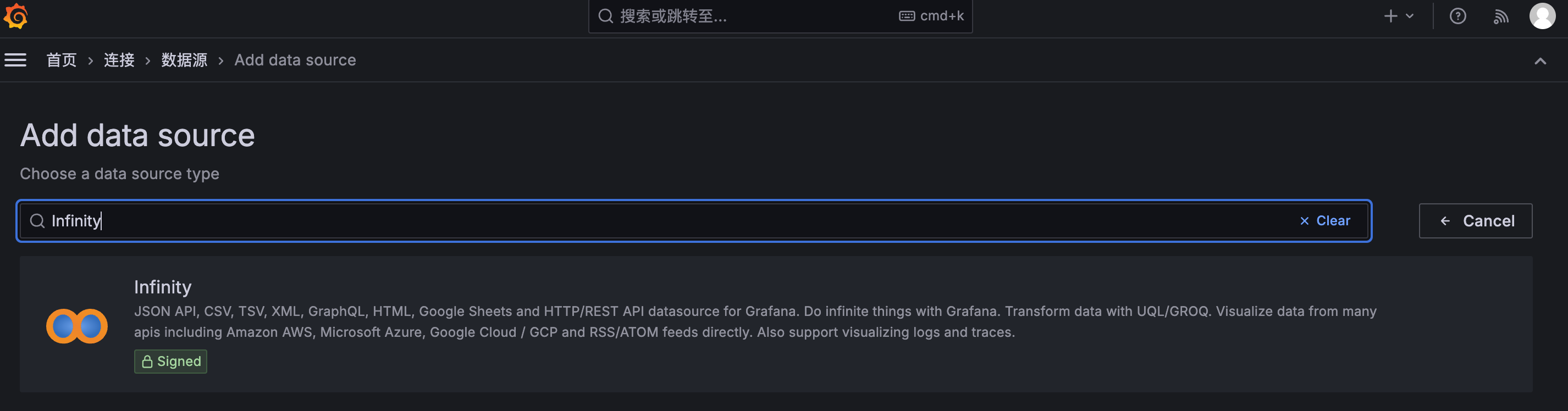Screen dimensions: 1568x411
Task: Select the Infinity data source card
Action: point(775,324)
